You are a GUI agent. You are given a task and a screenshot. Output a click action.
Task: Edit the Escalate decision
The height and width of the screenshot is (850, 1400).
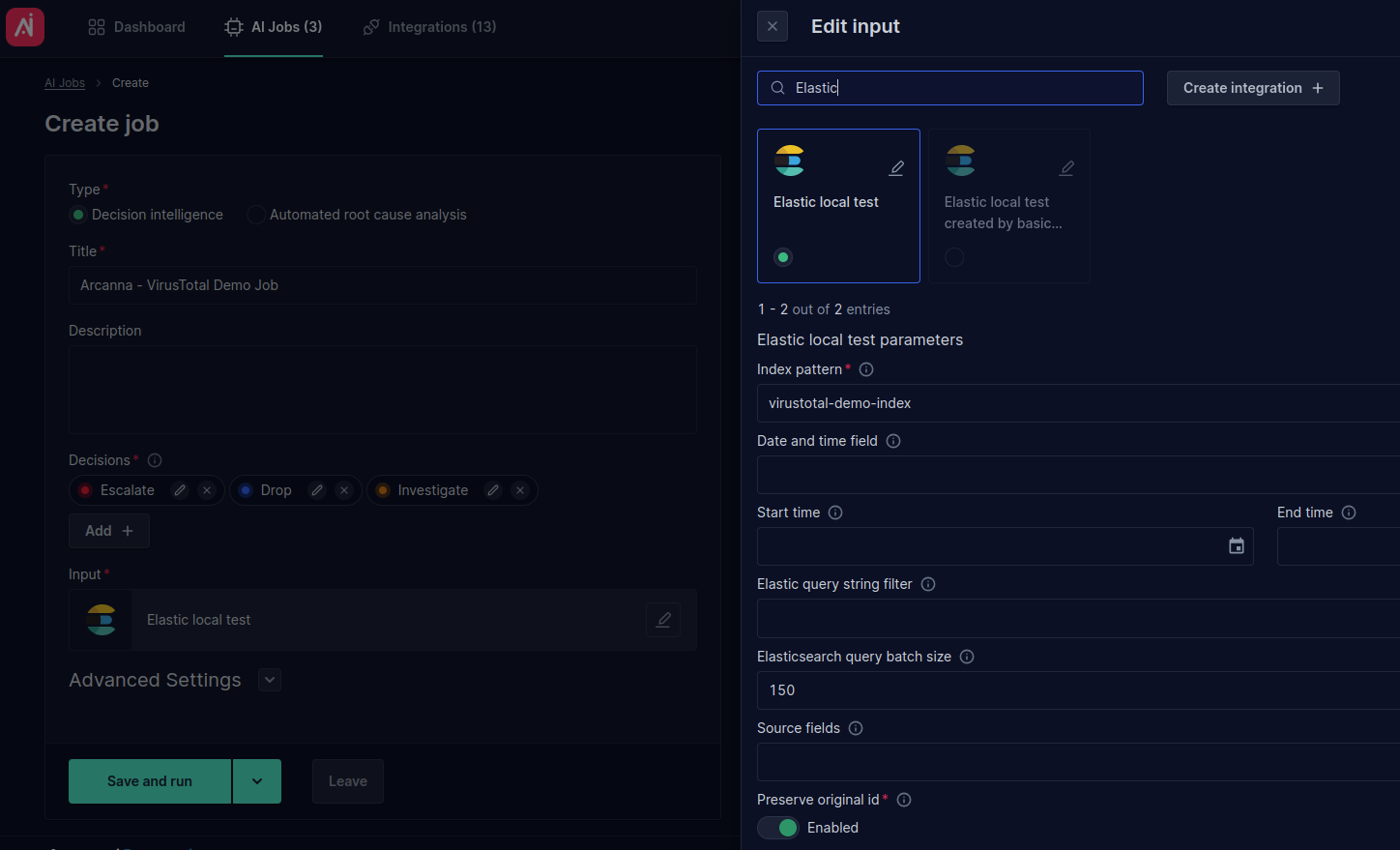coord(180,490)
